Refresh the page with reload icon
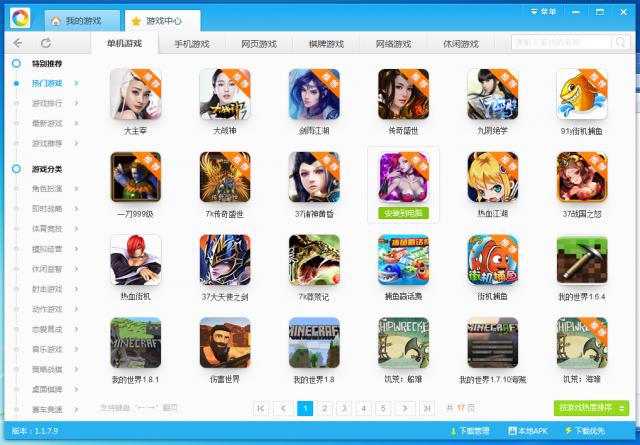The image size is (640, 445). 46,43
